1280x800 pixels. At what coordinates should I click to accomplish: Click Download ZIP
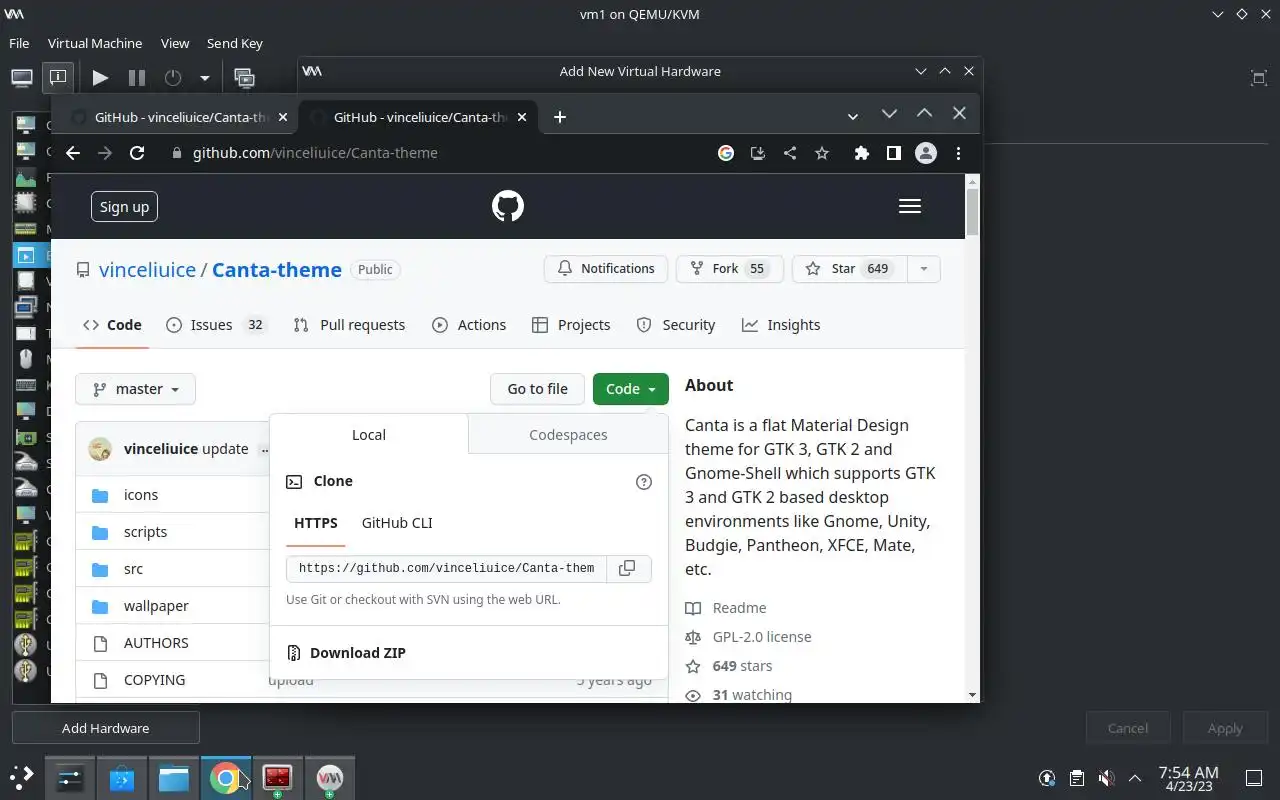pyautogui.click(x=358, y=653)
